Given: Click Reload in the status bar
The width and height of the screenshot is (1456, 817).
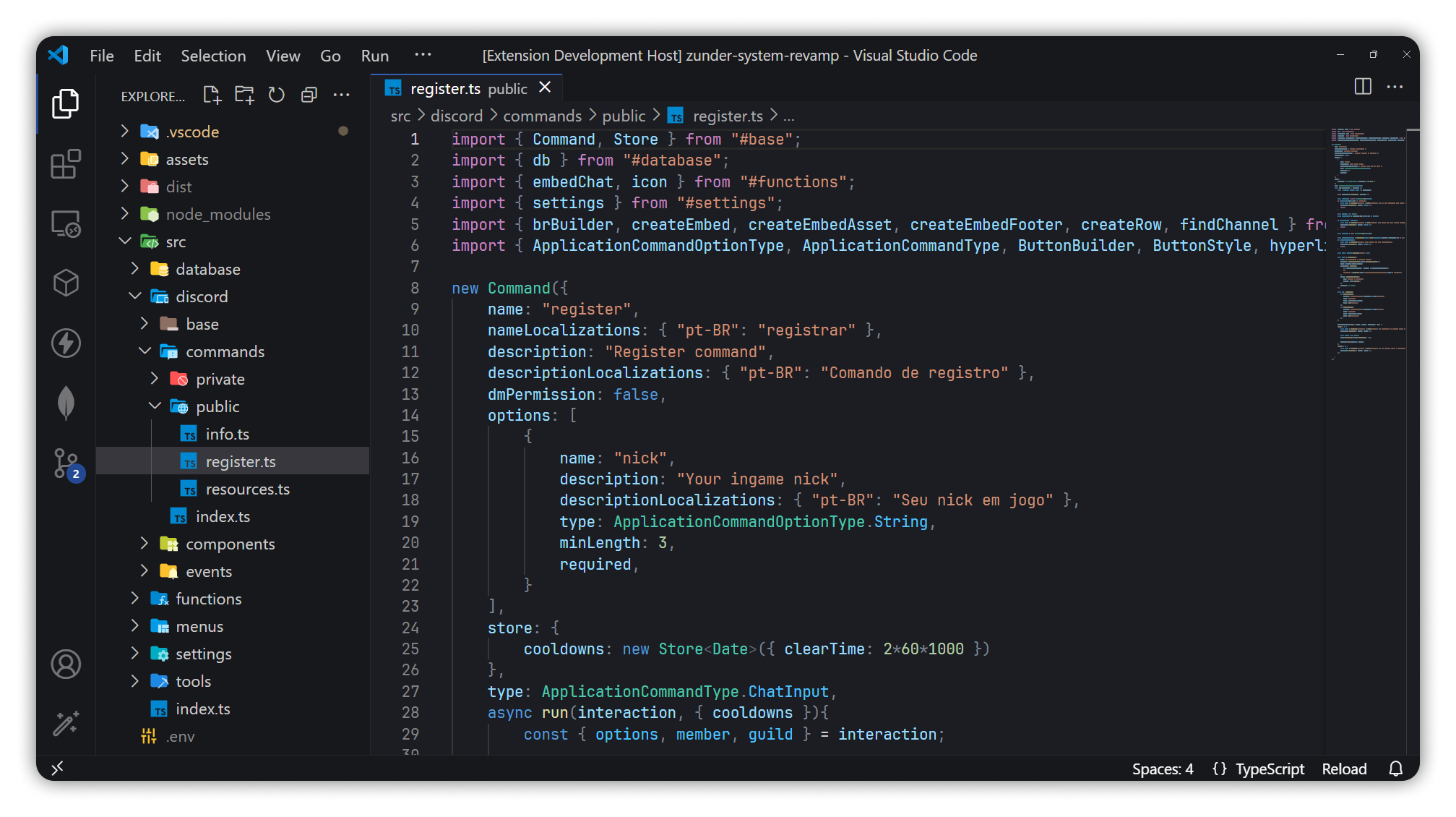Looking at the screenshot, I should point(1344,769).
